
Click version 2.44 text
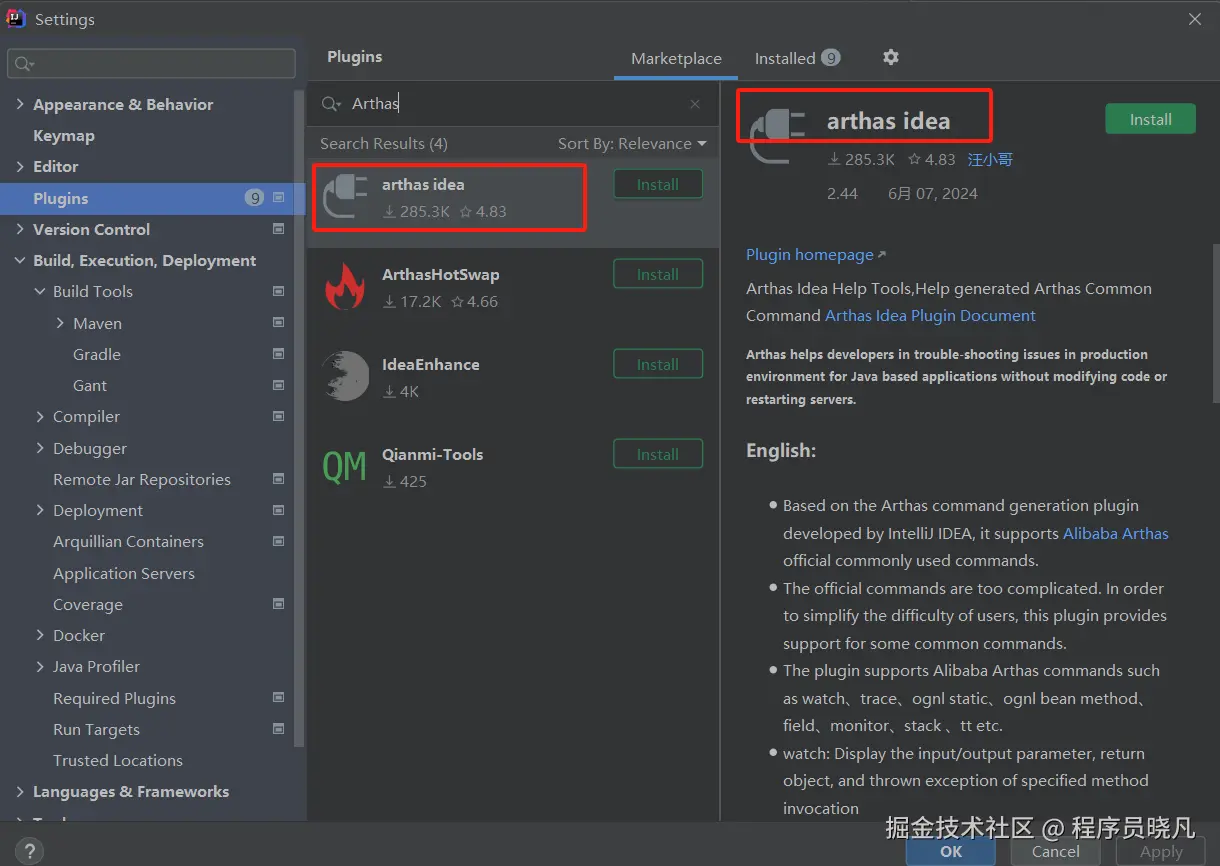(x=842, y=193)
